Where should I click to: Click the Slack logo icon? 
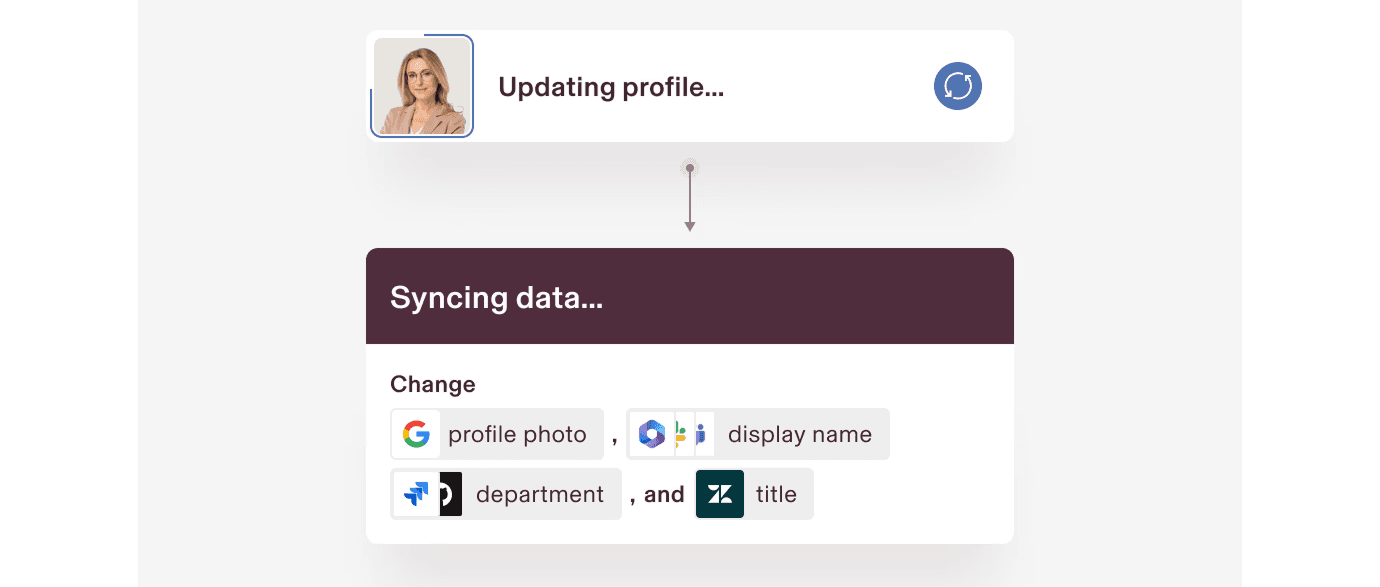point(682,434)
